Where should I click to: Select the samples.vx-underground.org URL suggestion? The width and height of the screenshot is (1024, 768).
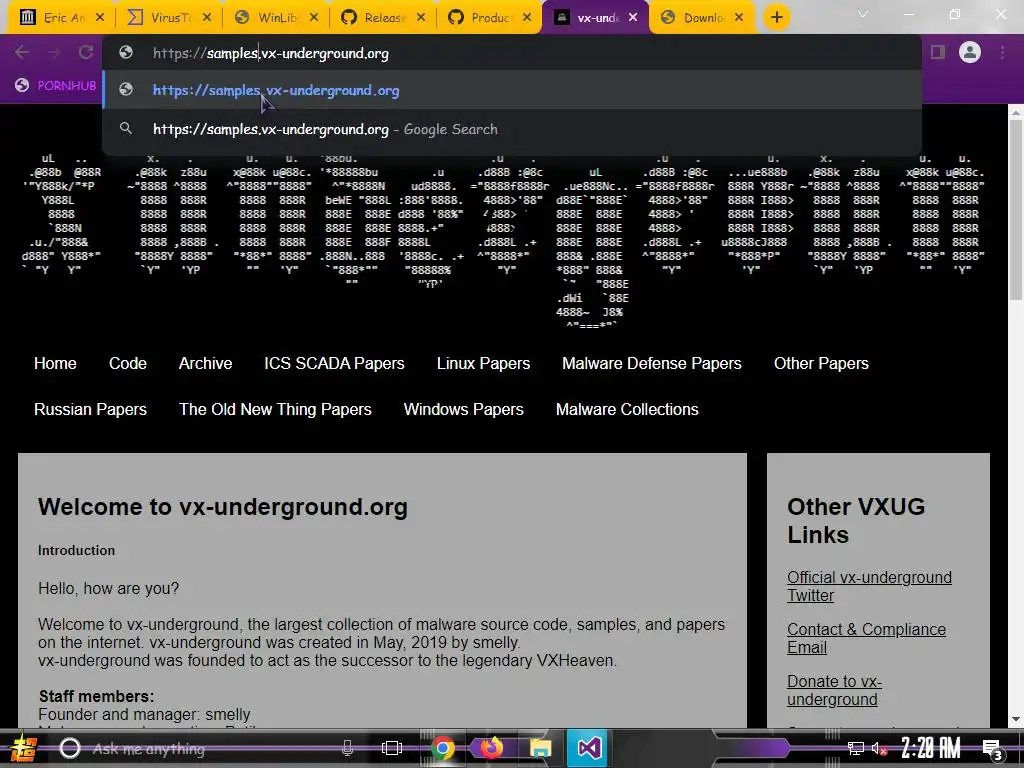point(511,90)
